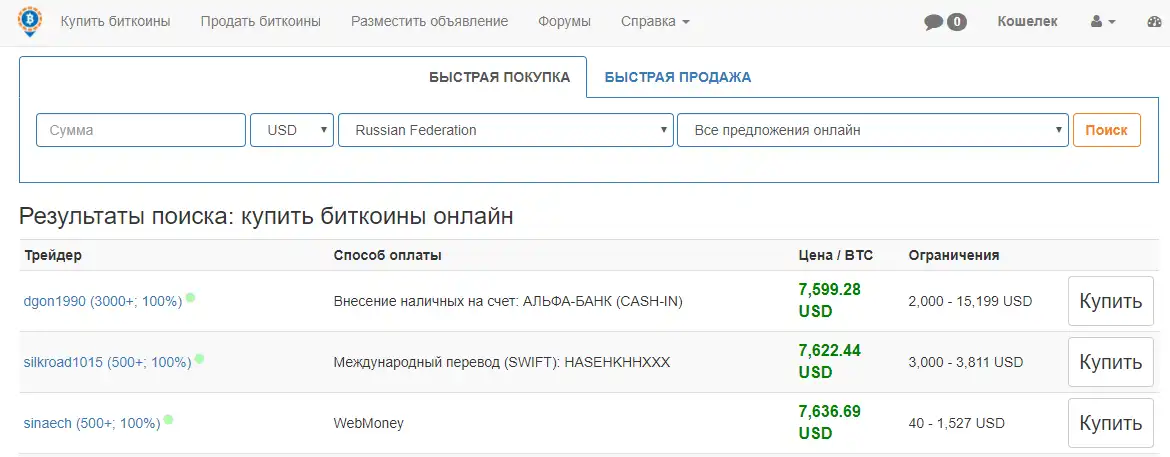
Task: Click the SWIFT HASEHKHHXXX payment method text
Action: (x=501, y=363)
